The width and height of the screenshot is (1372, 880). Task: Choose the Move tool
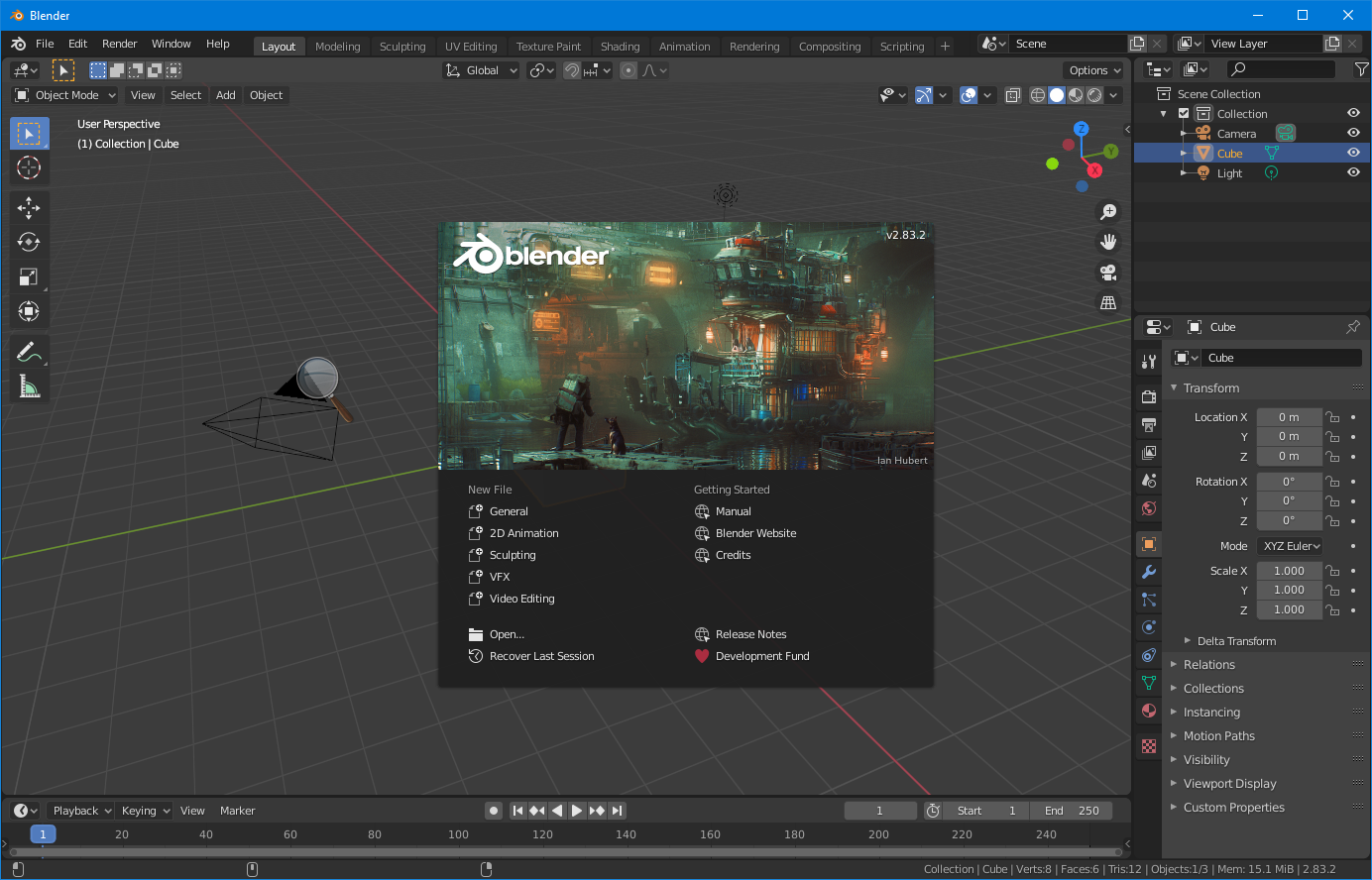tap(29, 207)
